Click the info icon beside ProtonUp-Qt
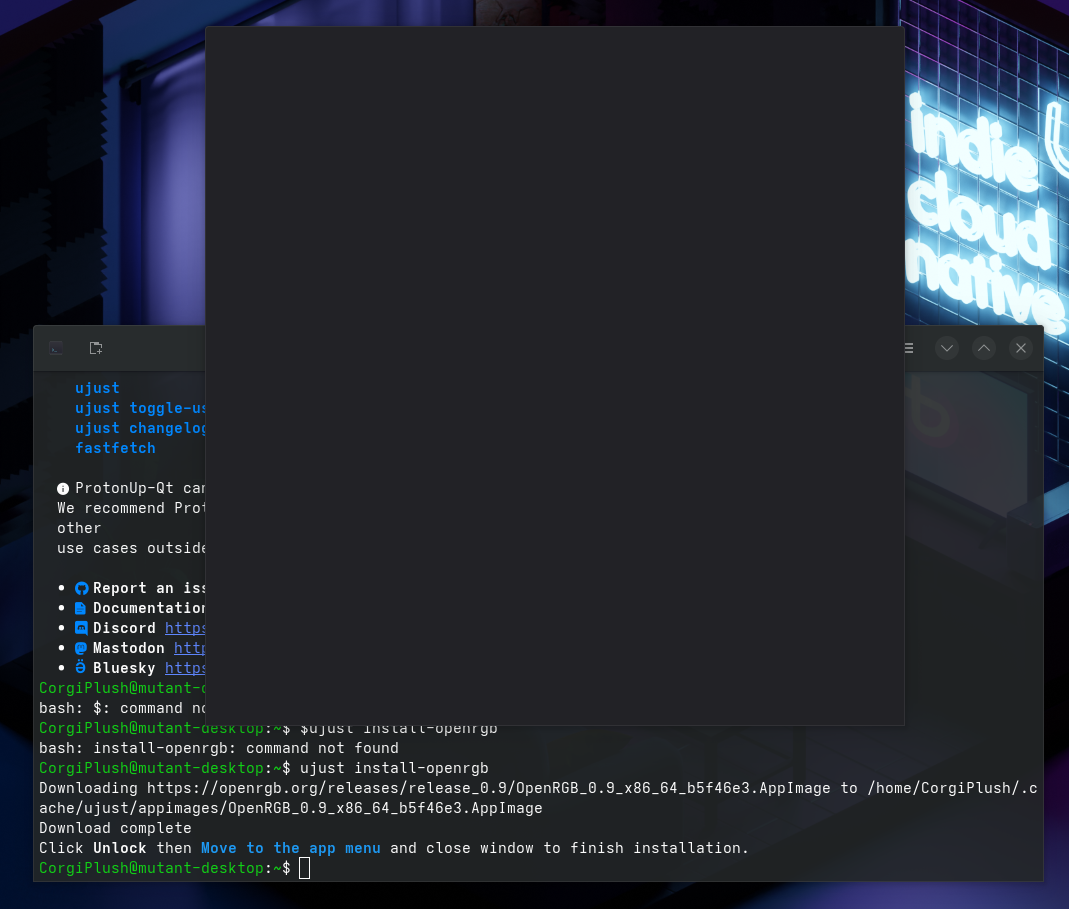The image size is (1069, 909). pyautogui.click(x=63, y=488)
